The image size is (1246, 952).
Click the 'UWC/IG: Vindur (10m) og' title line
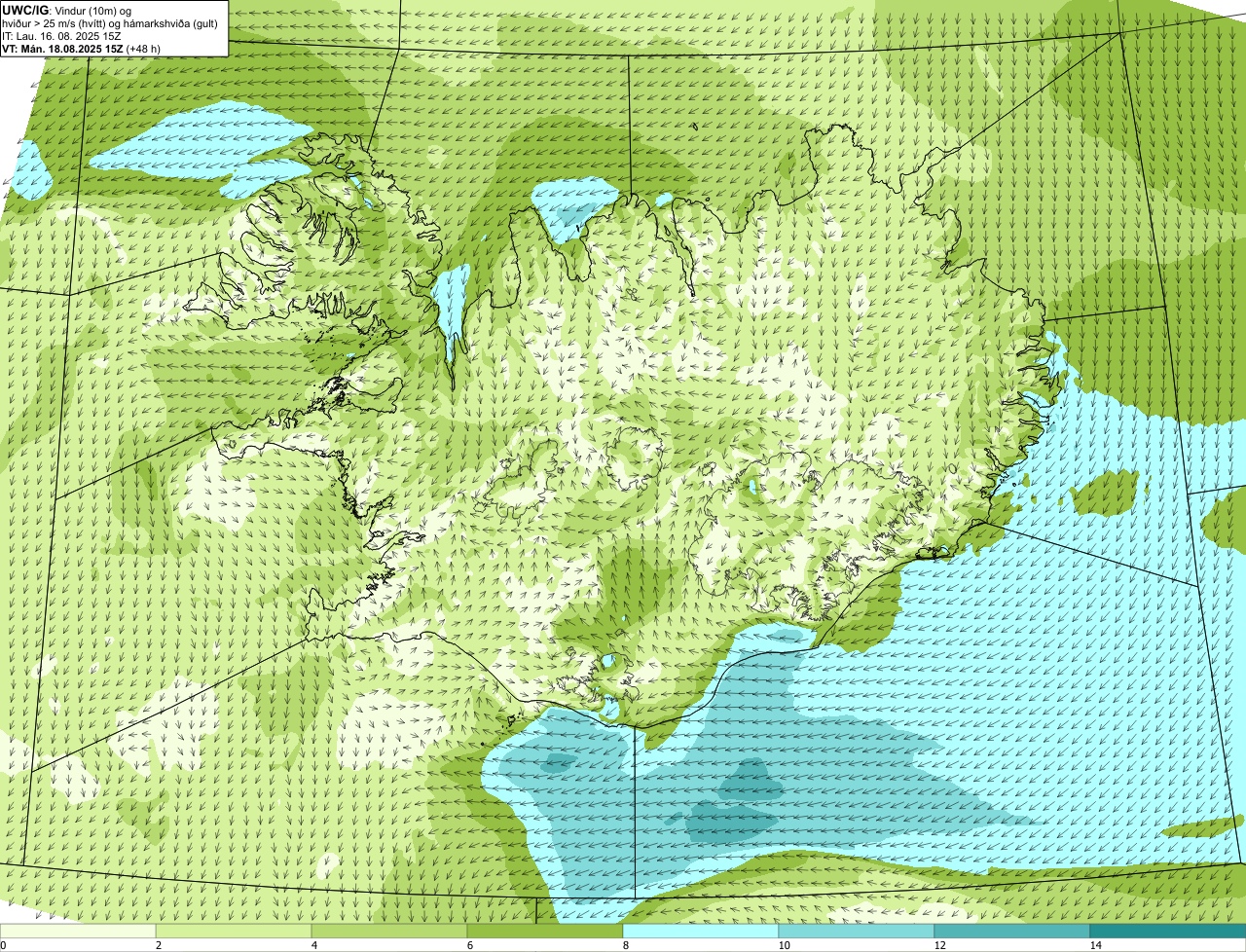click(x=66, y=10)
